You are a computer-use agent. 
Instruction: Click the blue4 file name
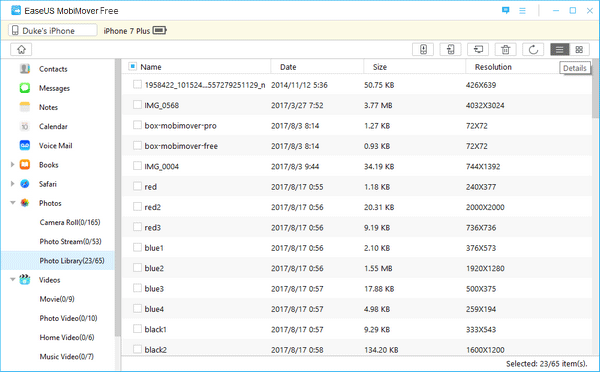pyautogui.click(x=154, y=309)
